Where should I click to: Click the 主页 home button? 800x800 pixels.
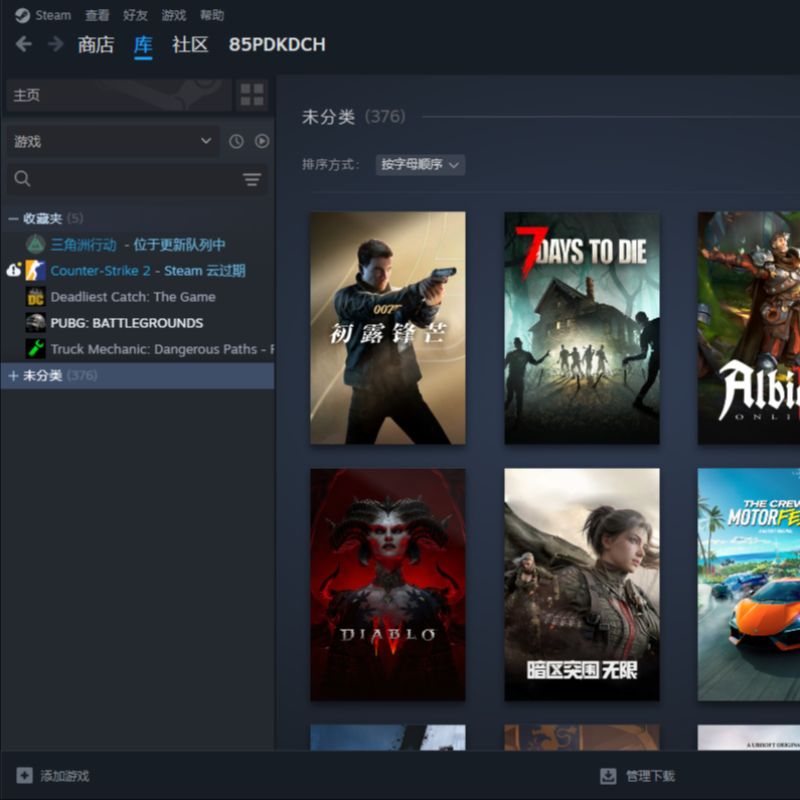coord(118,95)
